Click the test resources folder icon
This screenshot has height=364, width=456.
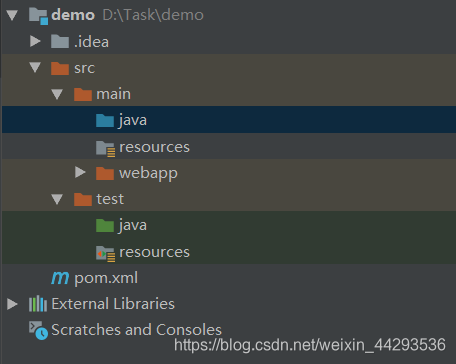click(x=106, y=253)
